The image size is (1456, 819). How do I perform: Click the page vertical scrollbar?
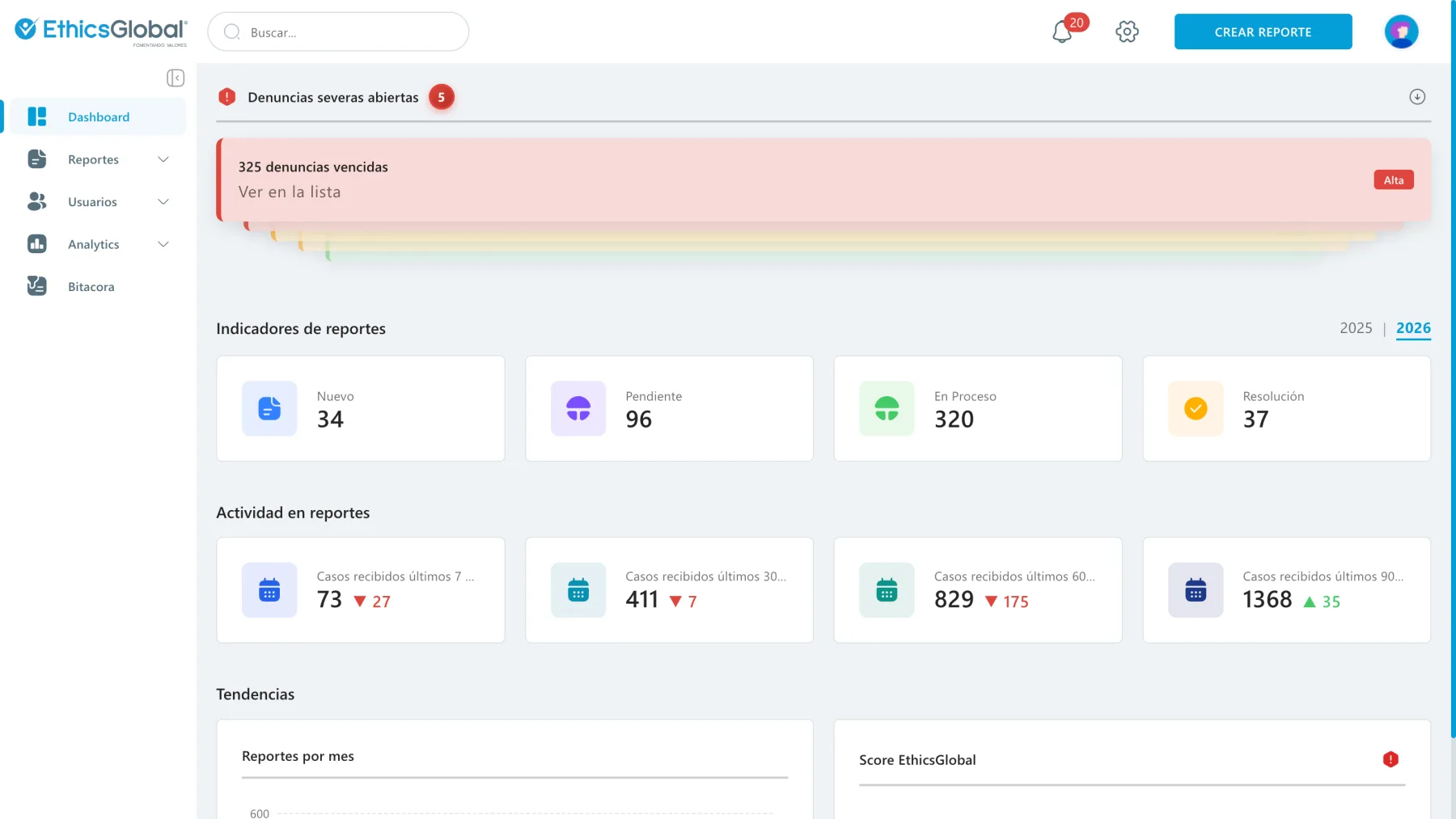pyautogui.click(x=1454, y=369)
